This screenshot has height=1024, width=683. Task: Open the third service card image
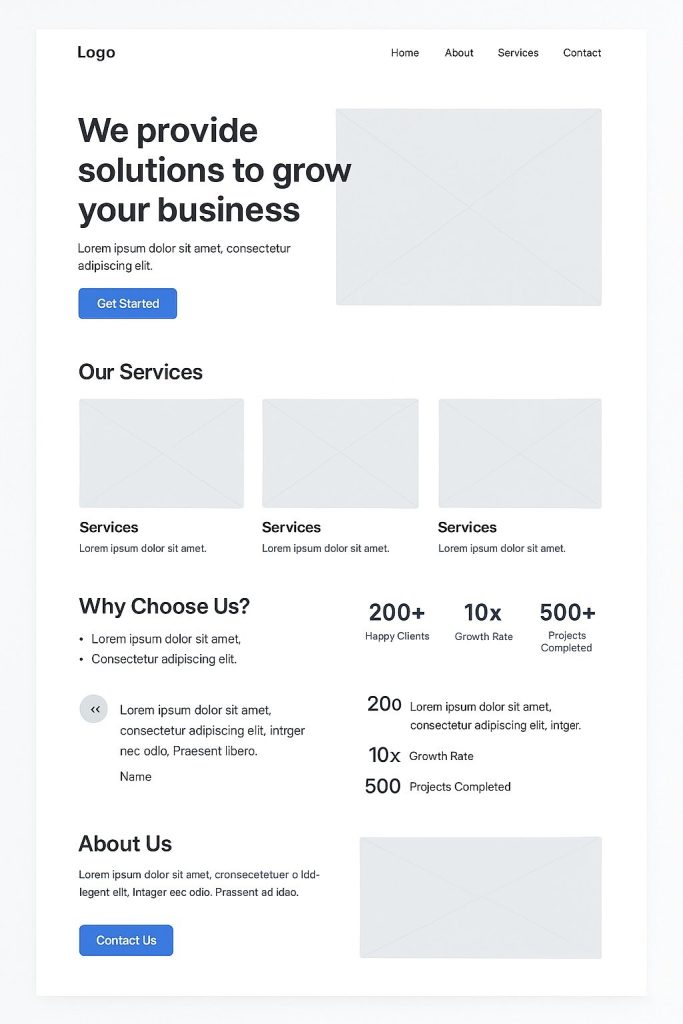tap(520, 453)
